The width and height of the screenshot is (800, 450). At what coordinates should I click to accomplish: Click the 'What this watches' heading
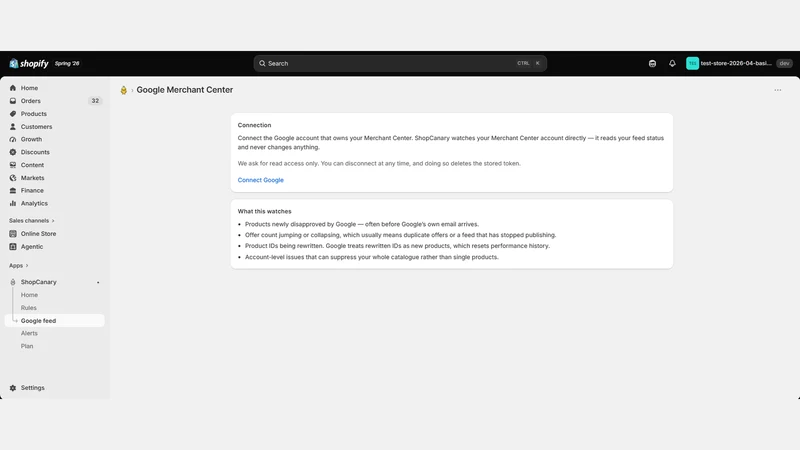pyautogui.click(x=264, y=211)
